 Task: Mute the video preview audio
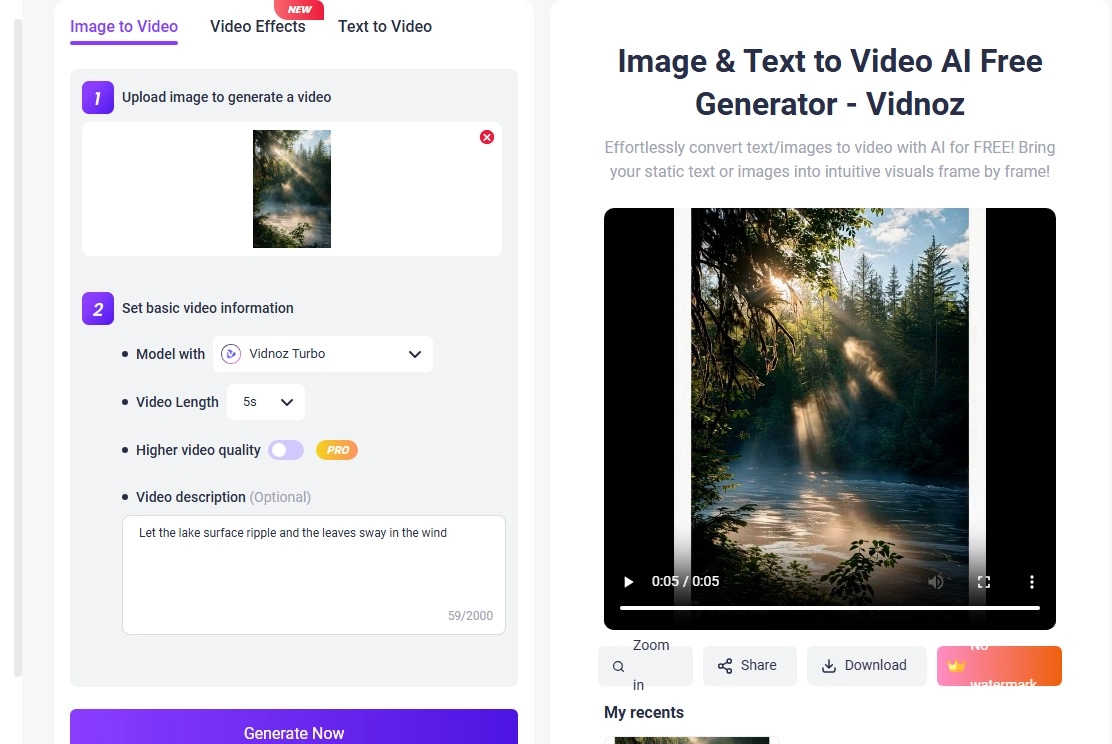(935, 581)
